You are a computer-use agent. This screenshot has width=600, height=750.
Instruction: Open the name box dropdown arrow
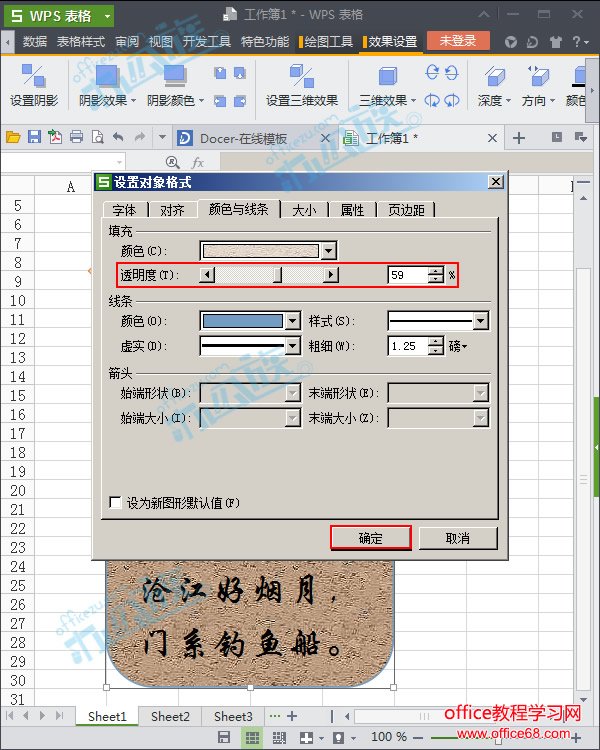pyautogui.click(x=120, y=163)
